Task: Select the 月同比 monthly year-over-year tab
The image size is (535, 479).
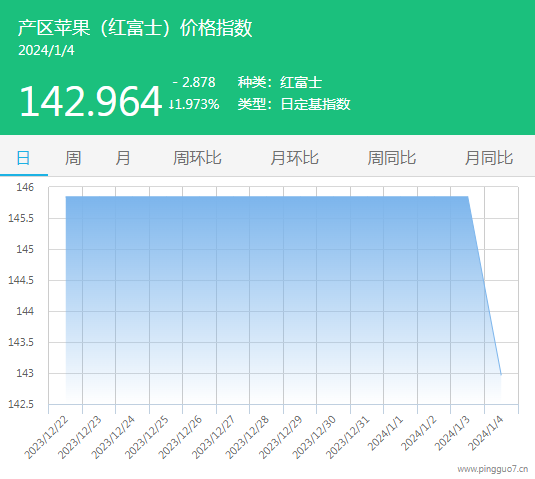Action: [489, 158]
